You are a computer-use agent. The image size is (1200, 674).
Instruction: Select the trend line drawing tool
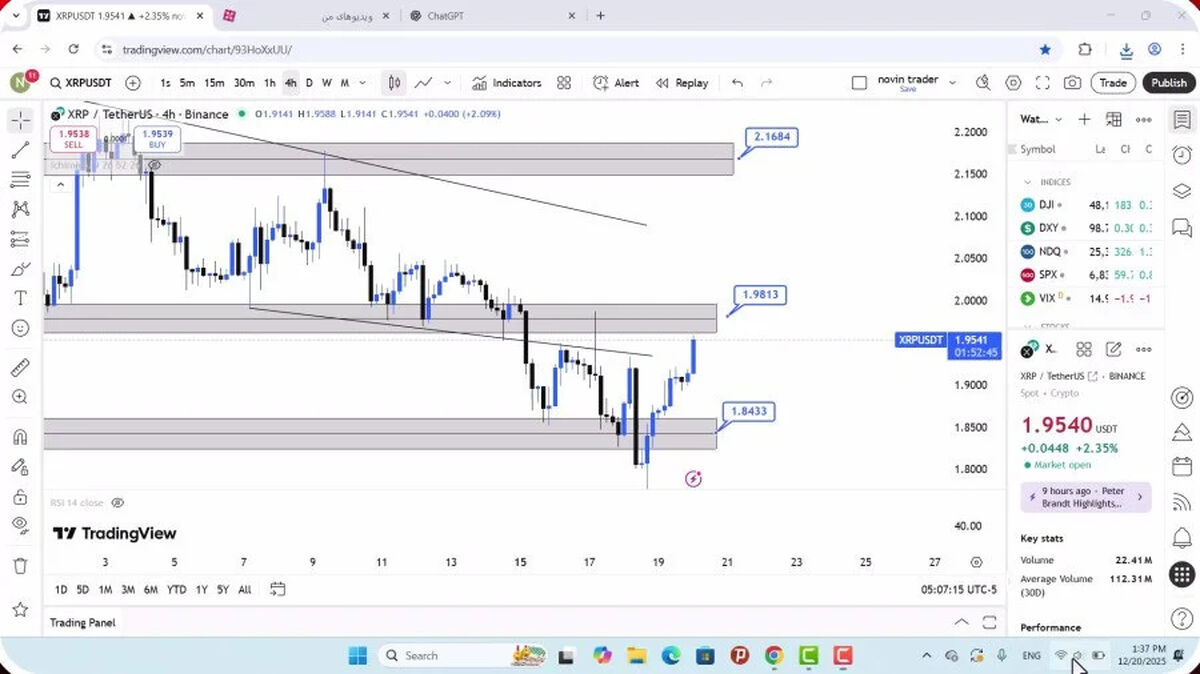click(x=20, y=150)
